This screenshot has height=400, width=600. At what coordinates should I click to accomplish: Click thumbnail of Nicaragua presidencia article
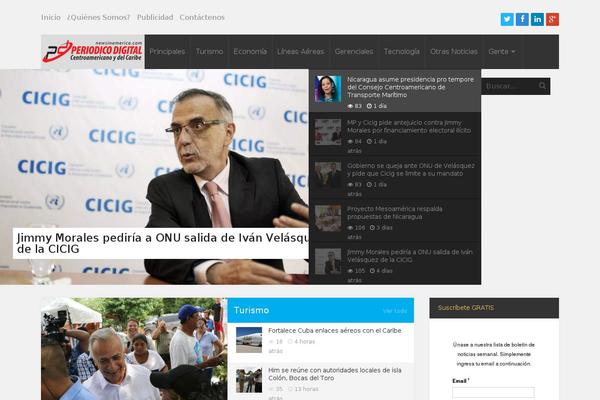pos(328,89)
